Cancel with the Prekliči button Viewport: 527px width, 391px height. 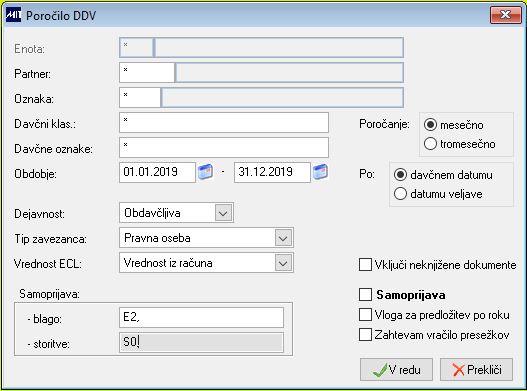pyautogui.click(x=476, y=369)
